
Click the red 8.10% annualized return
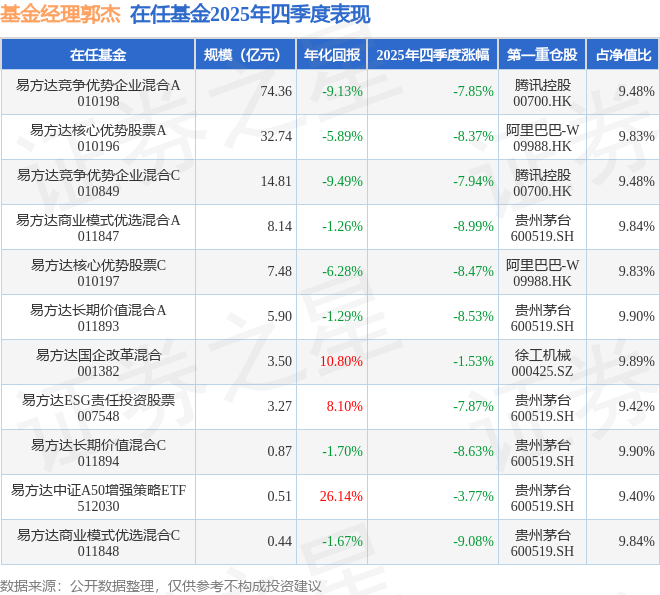click(344, 406)
